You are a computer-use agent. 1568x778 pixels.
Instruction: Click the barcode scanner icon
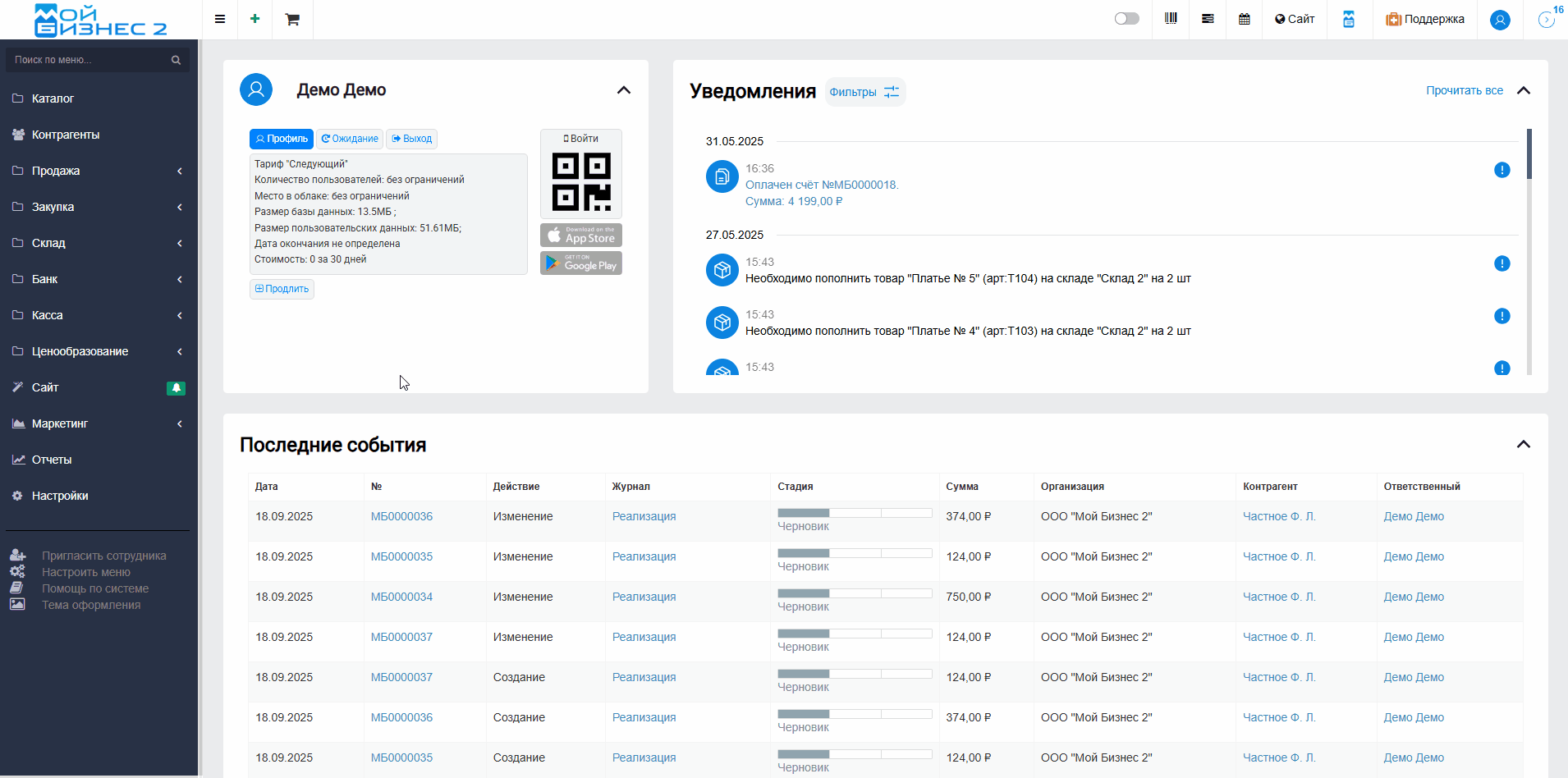tap(1171, 19)
